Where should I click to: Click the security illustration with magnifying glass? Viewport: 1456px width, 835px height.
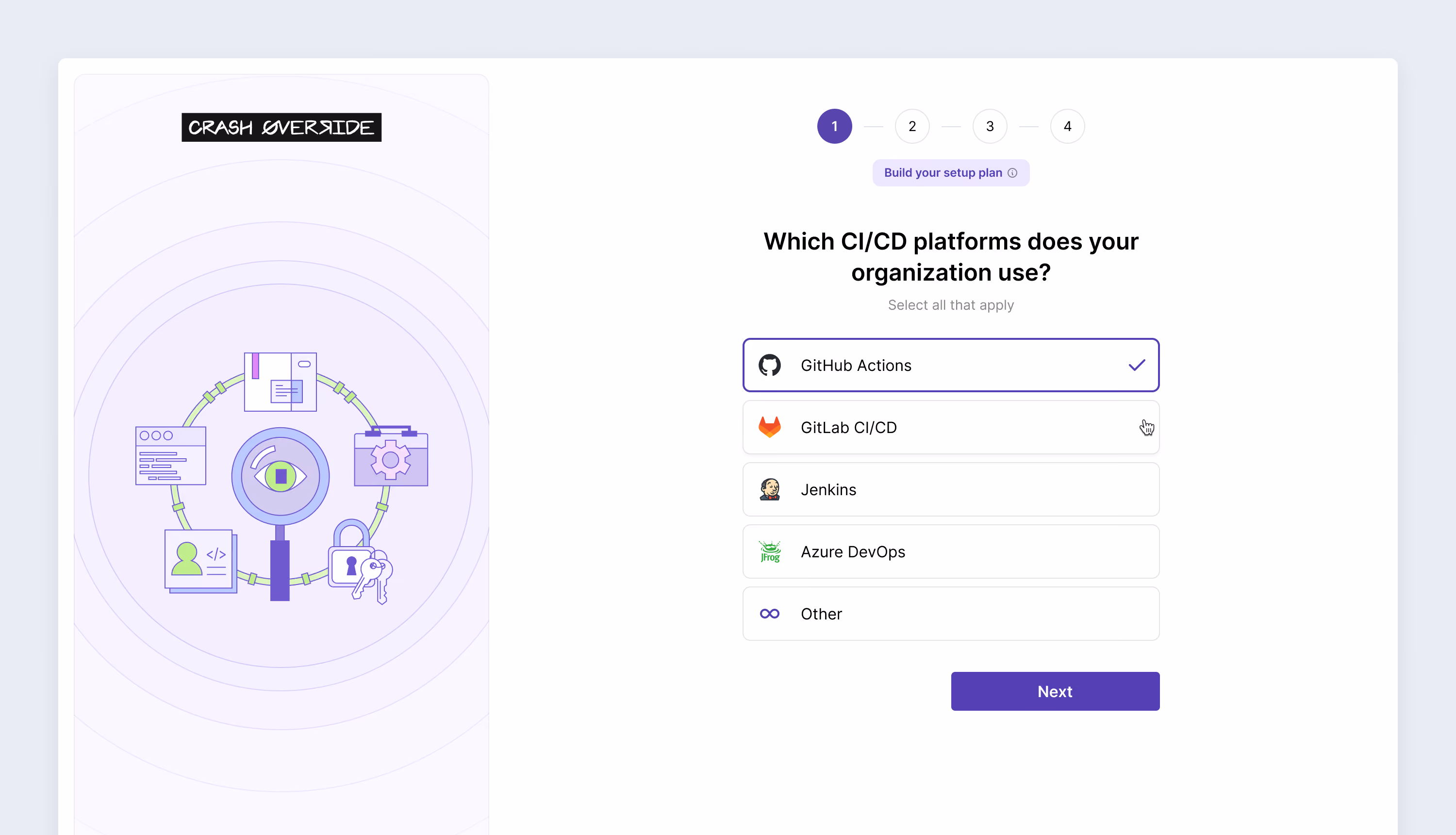281,477
